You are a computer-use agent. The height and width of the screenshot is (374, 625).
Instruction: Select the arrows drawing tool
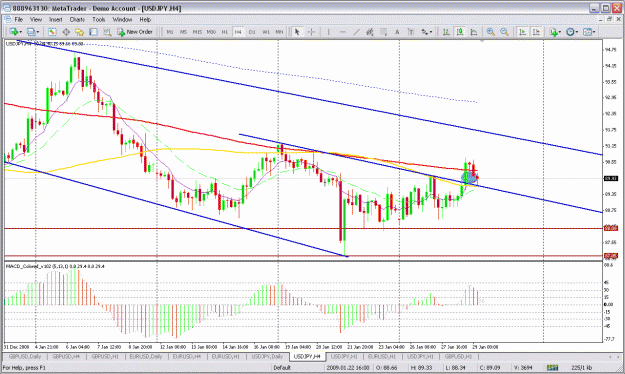click(424, 31)
